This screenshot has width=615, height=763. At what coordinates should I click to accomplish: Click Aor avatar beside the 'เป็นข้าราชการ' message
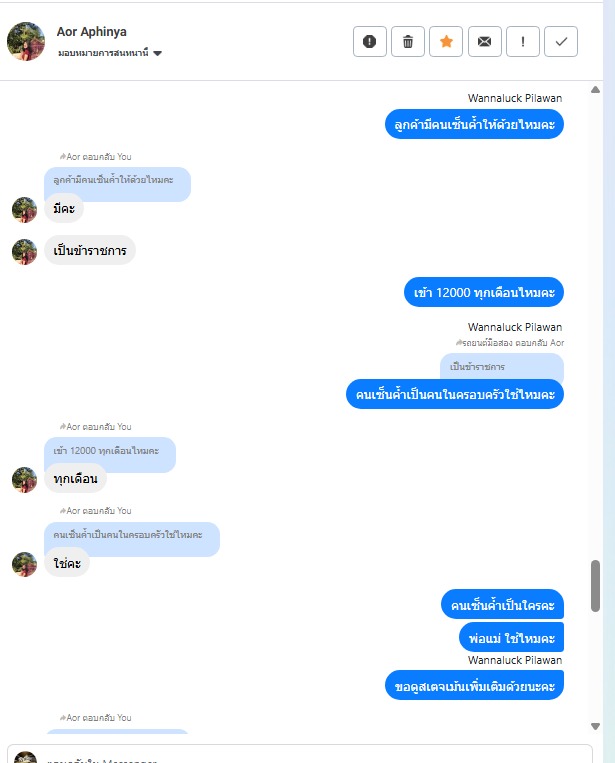click(x=24, y=252)
